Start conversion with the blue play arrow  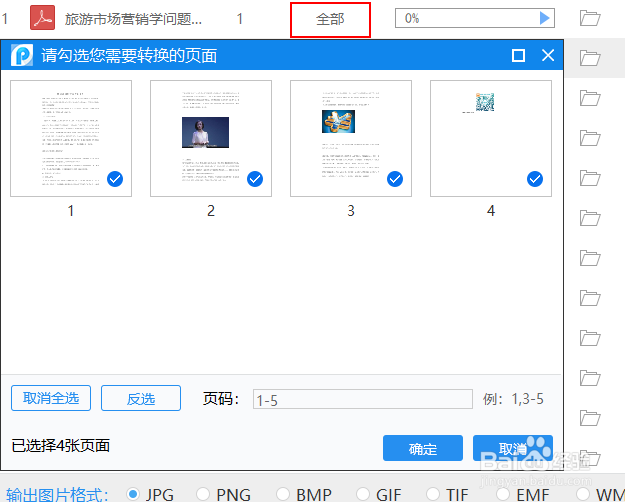tap(544, 18)
